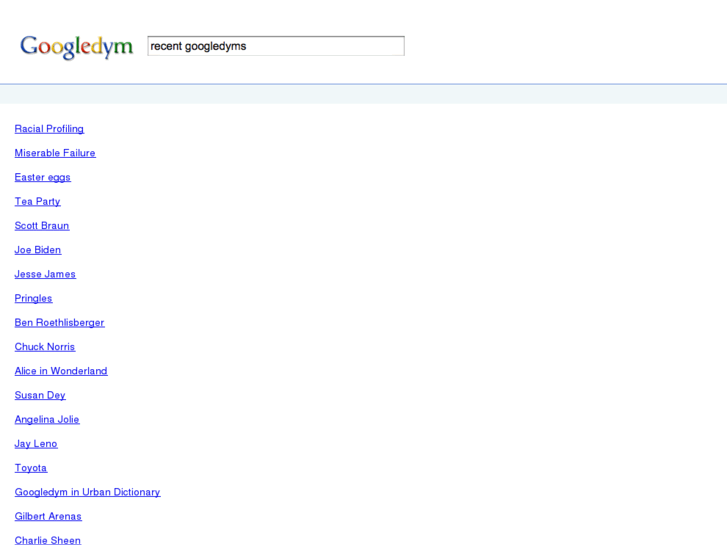Open the Racial Profiling link
This screenshot has width=727, height=545.
[x=49, y=129]
